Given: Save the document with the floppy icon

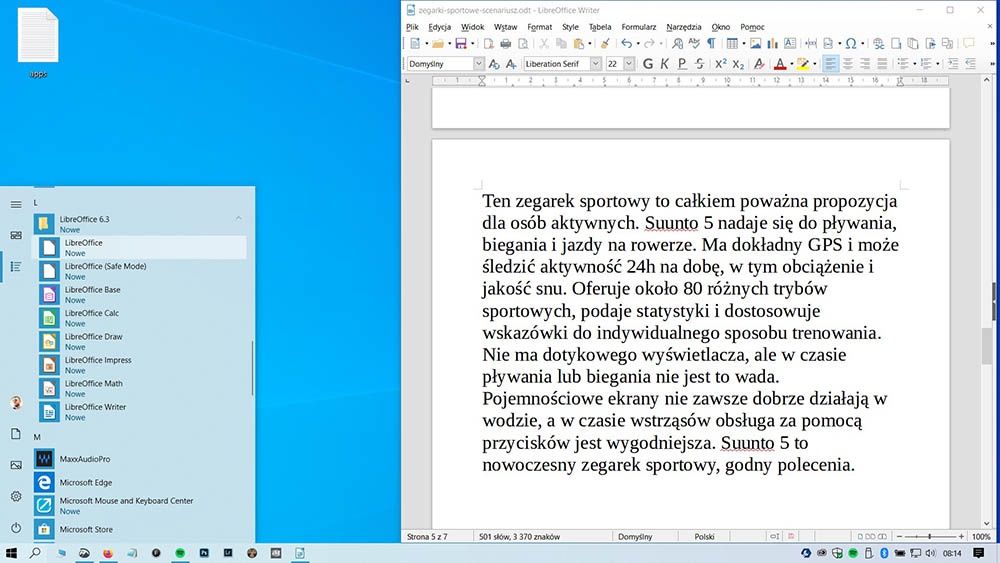Looking at the screenshot, I should click(x=460, y=43).
